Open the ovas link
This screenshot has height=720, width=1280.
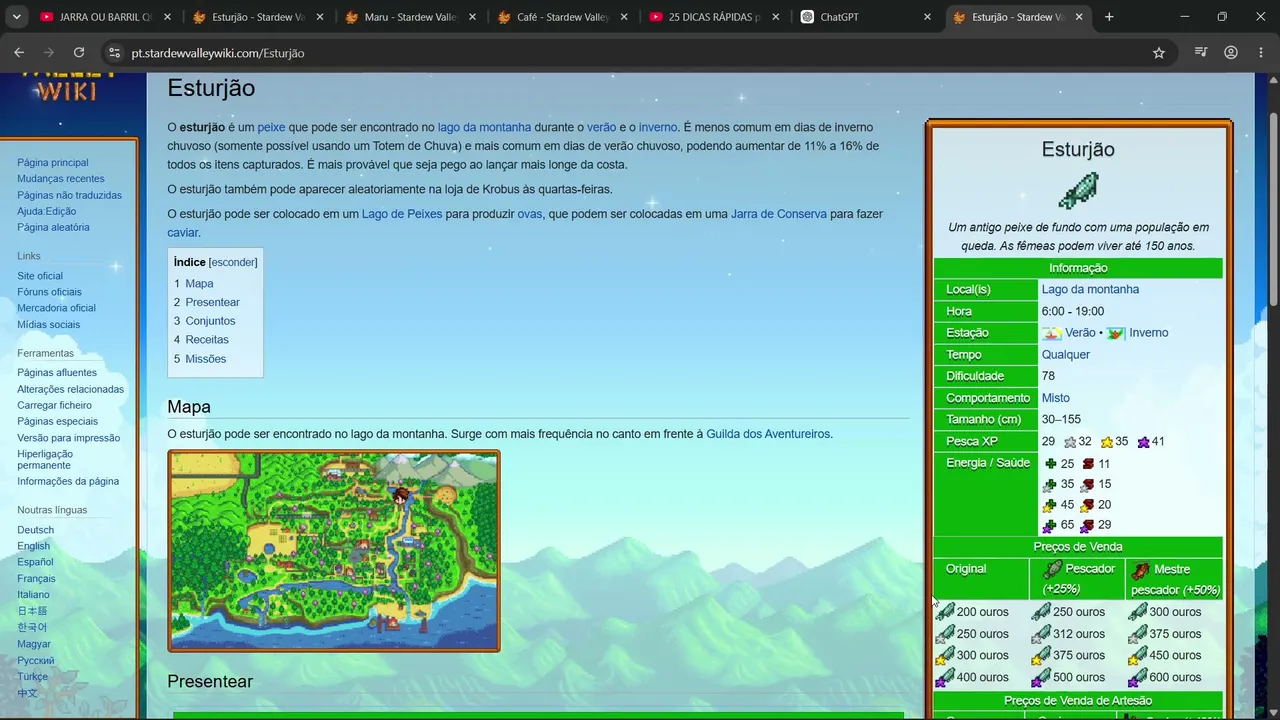click(530, 214)
